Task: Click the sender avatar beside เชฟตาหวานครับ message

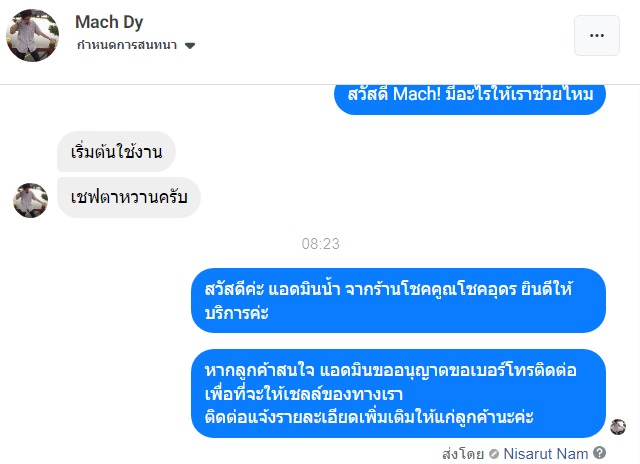Action: [x=30, y=200]
